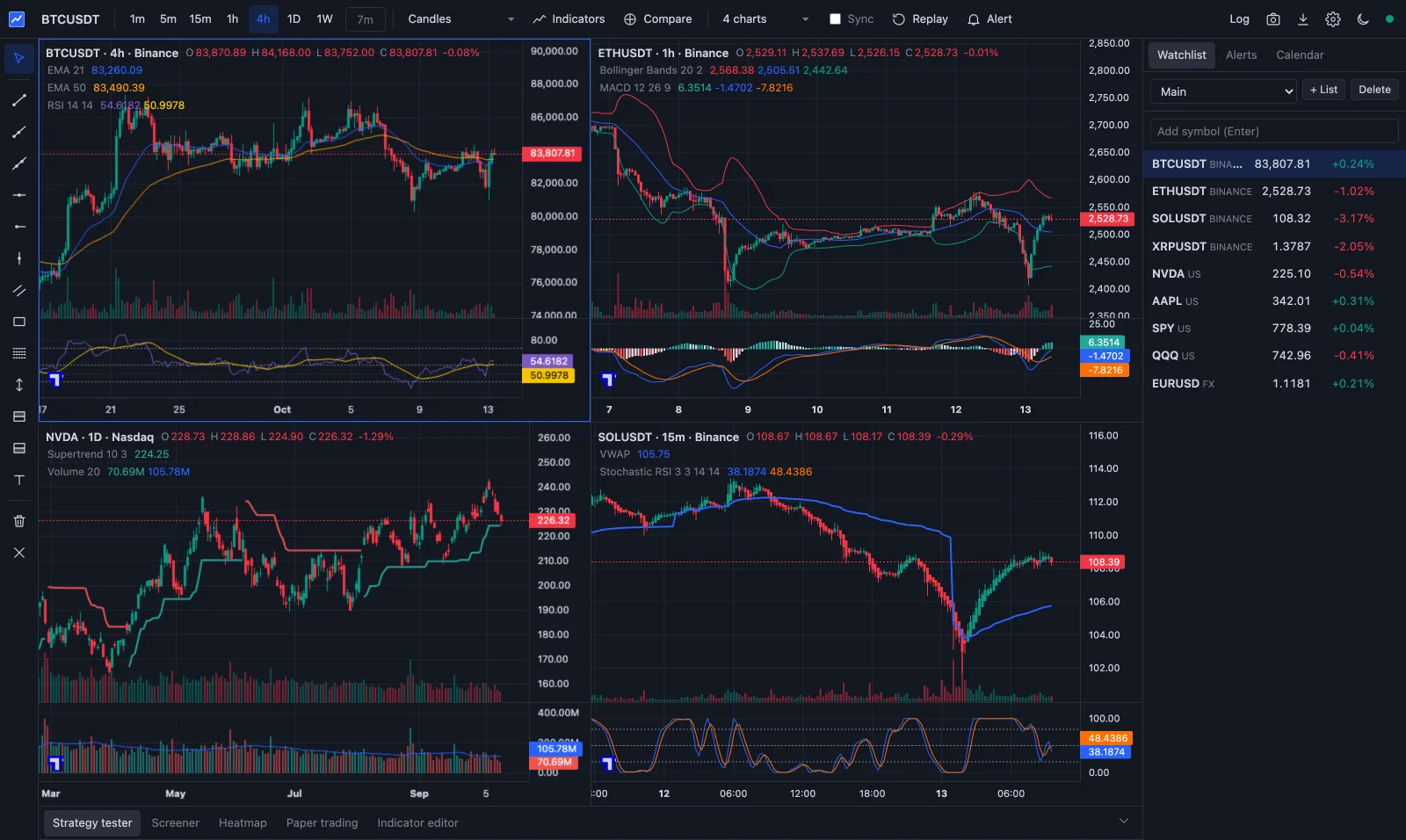Open the Alert bell button

click(989, 19)
